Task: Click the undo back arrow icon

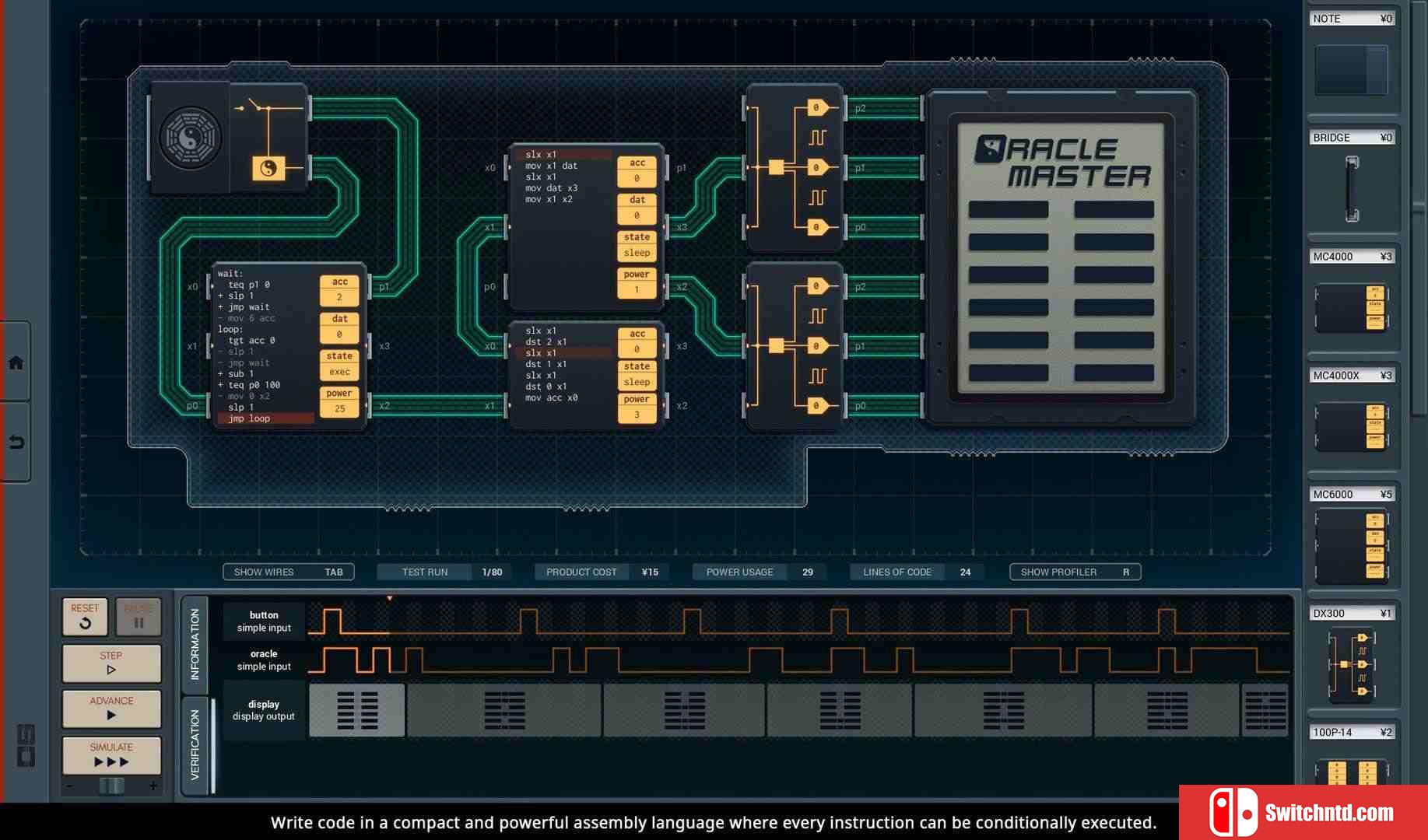Action: [x=16, y=443]
